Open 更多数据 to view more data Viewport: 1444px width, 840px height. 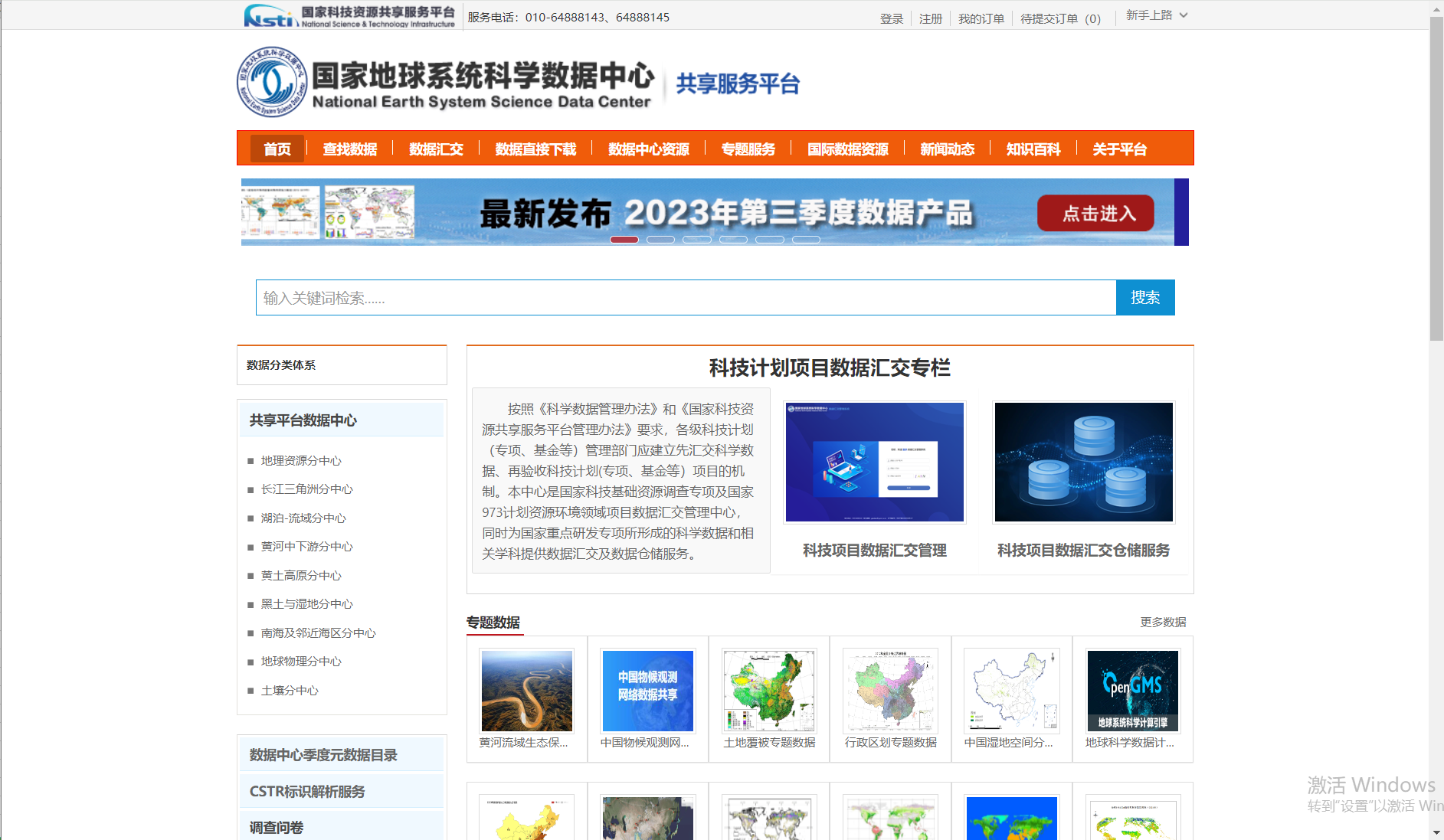[1161, 622]
